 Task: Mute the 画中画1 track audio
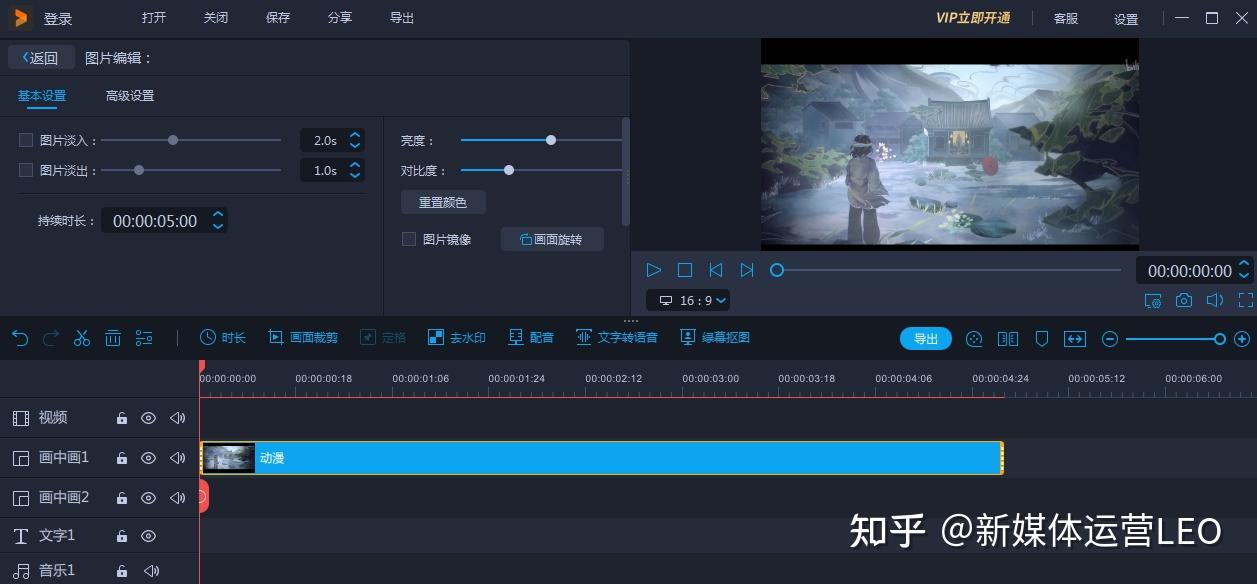[178, 458]
